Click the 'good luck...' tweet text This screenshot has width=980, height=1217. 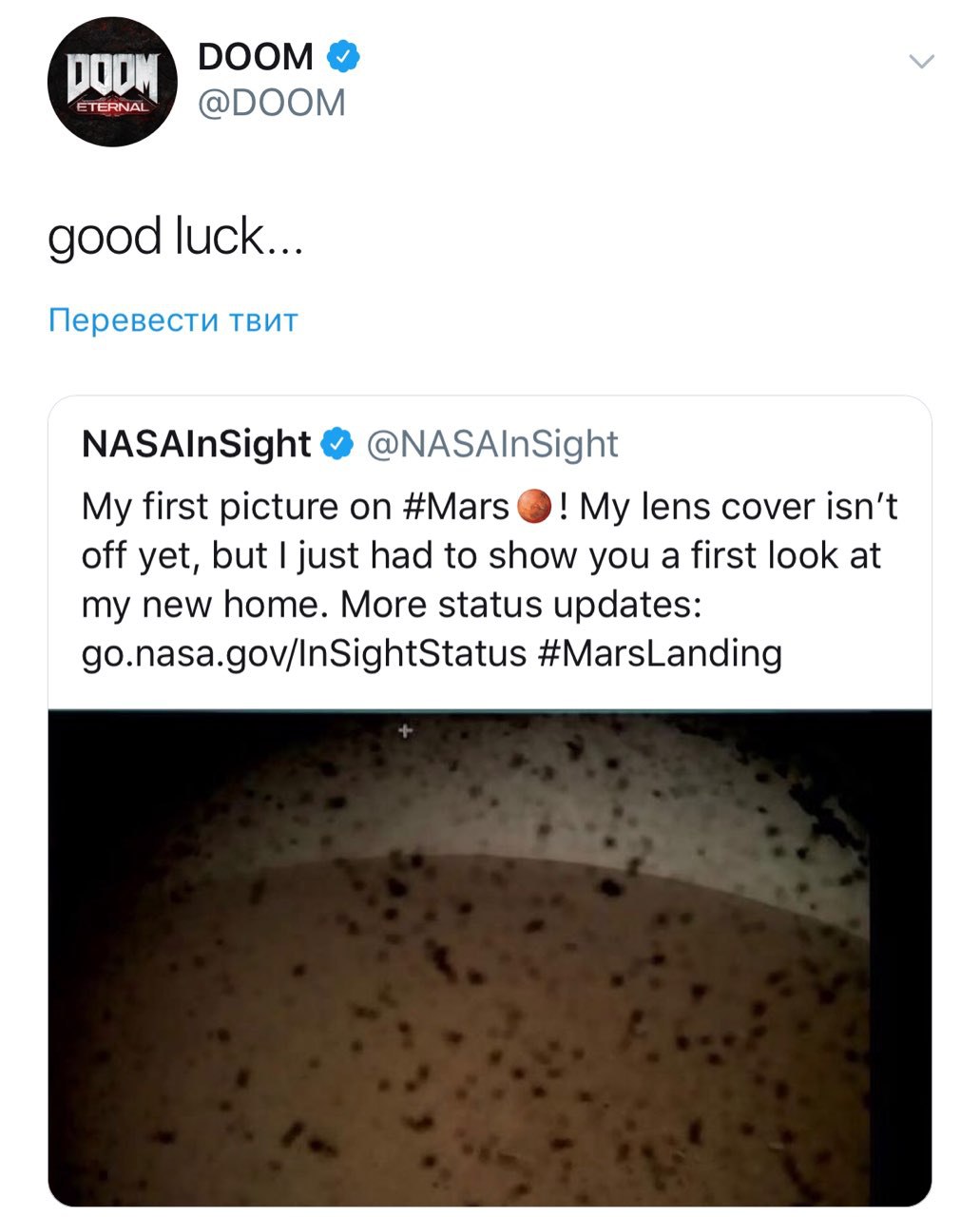[x=176, y=237]
